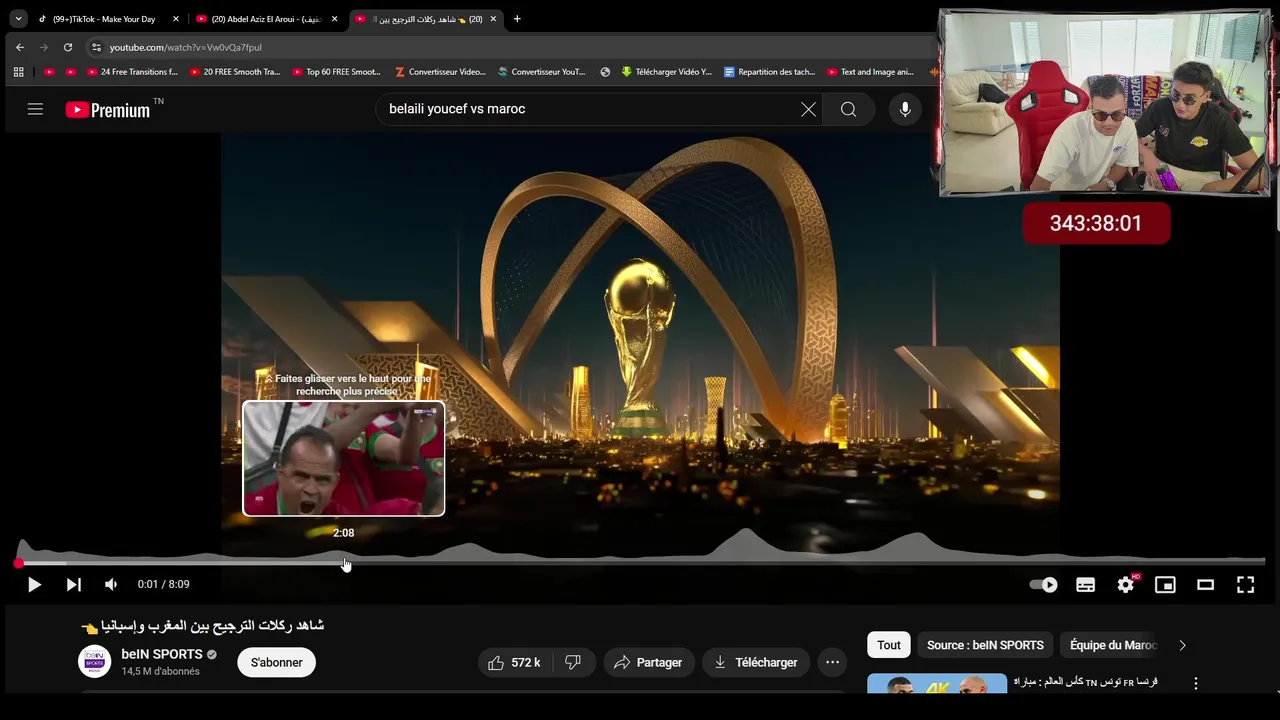Open the recommended video thumbnail

click(937, 683)
